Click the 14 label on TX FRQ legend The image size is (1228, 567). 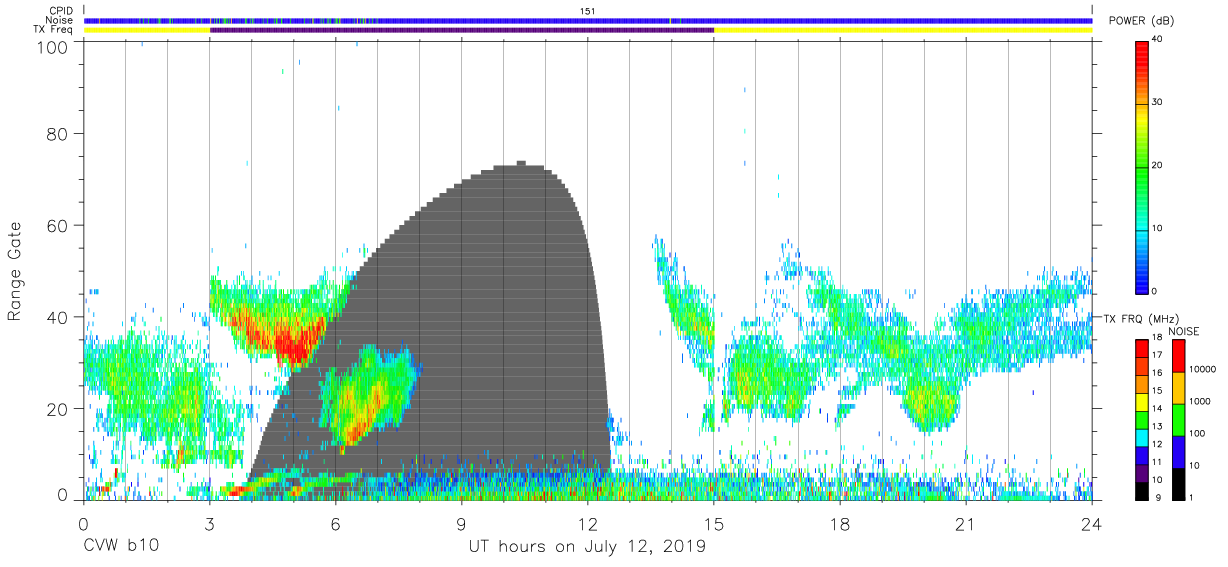[x=1157, y=408]
